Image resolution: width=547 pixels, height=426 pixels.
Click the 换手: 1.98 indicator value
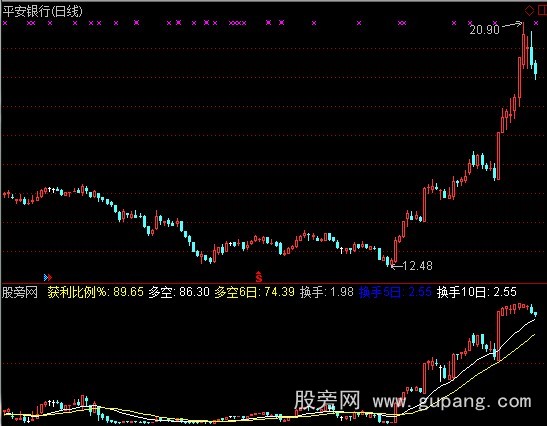[x=327, y=292]
